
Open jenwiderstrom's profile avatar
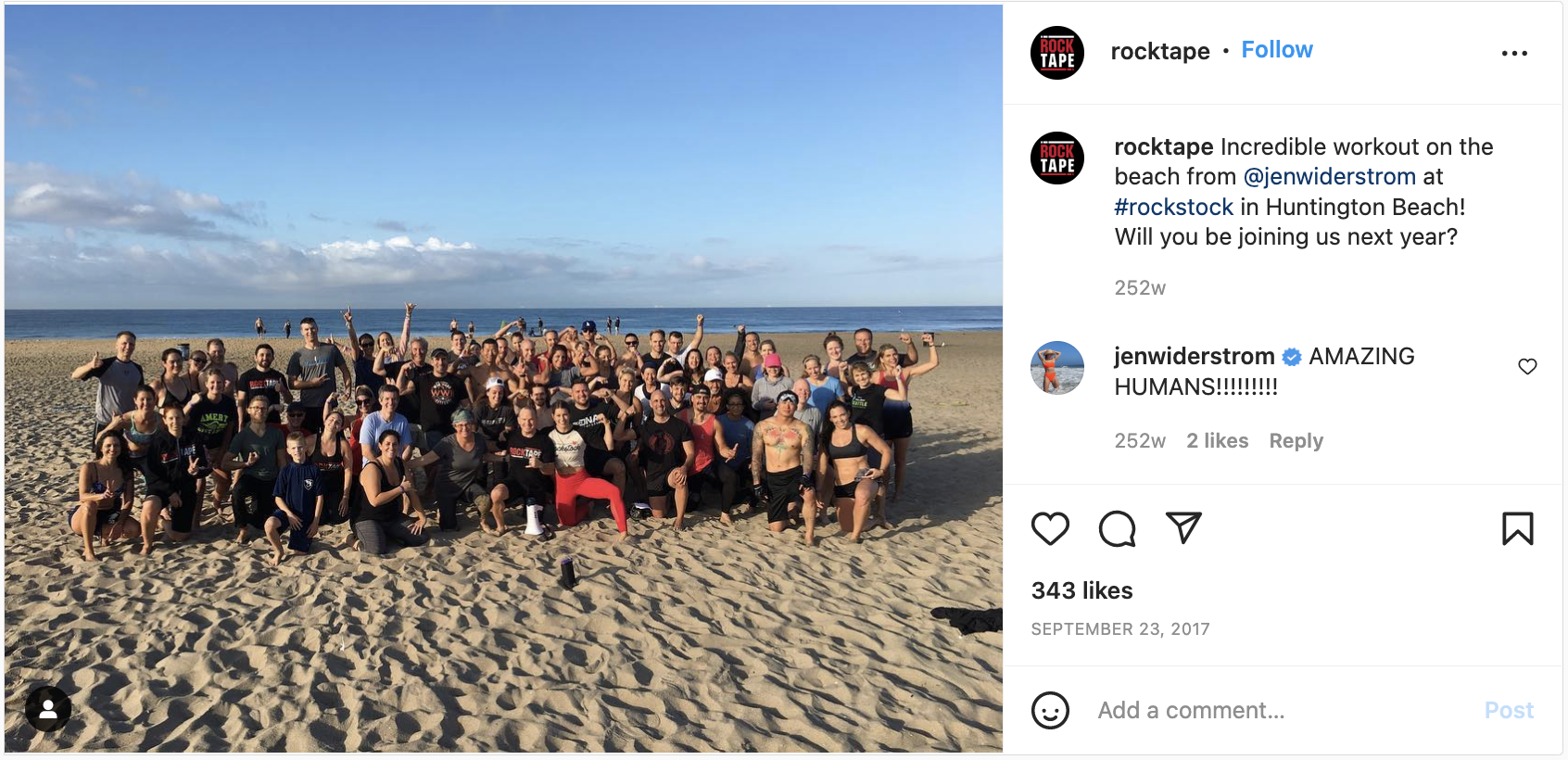point(1057,368)
